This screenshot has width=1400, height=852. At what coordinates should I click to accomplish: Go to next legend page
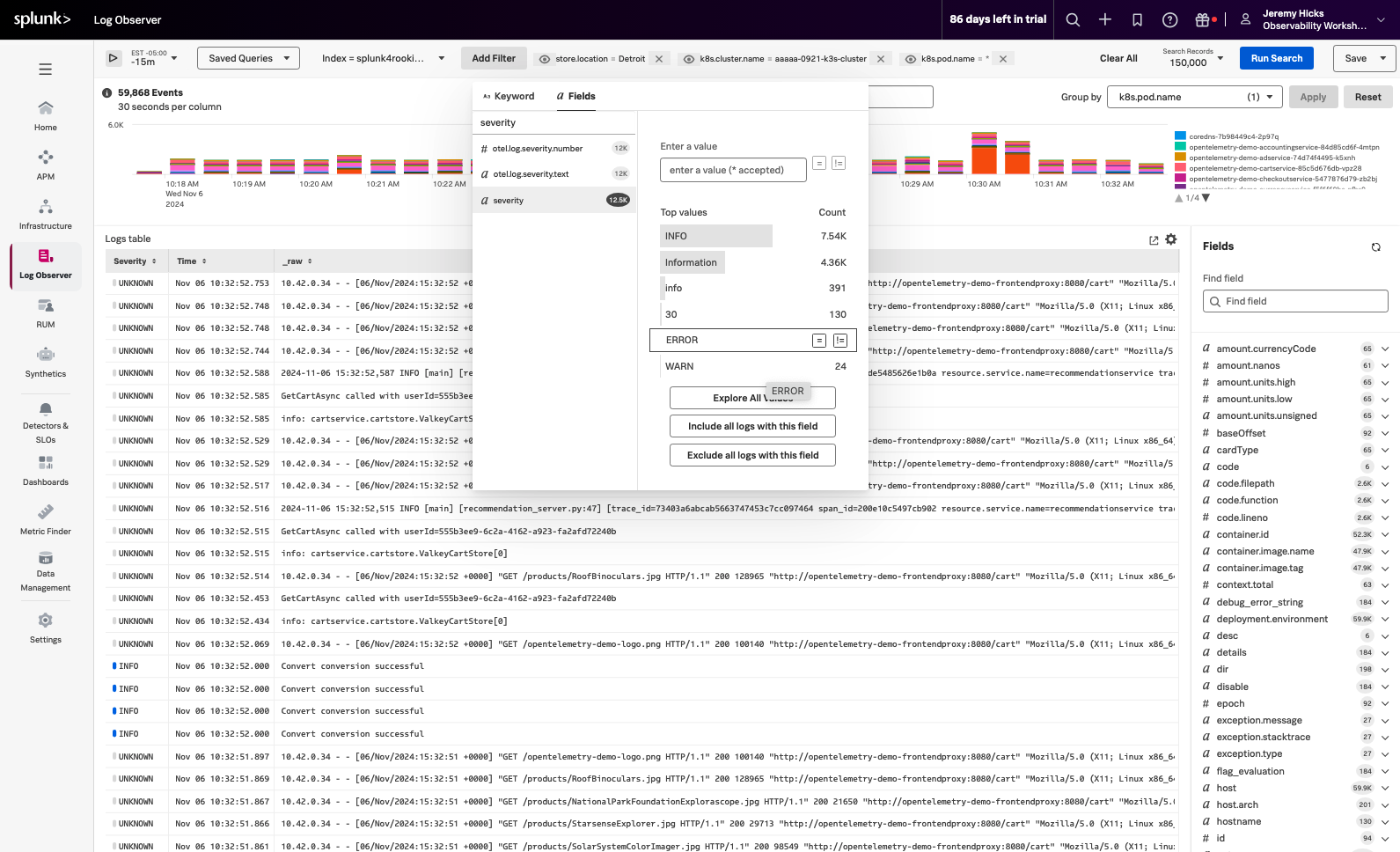point(1206,198)
